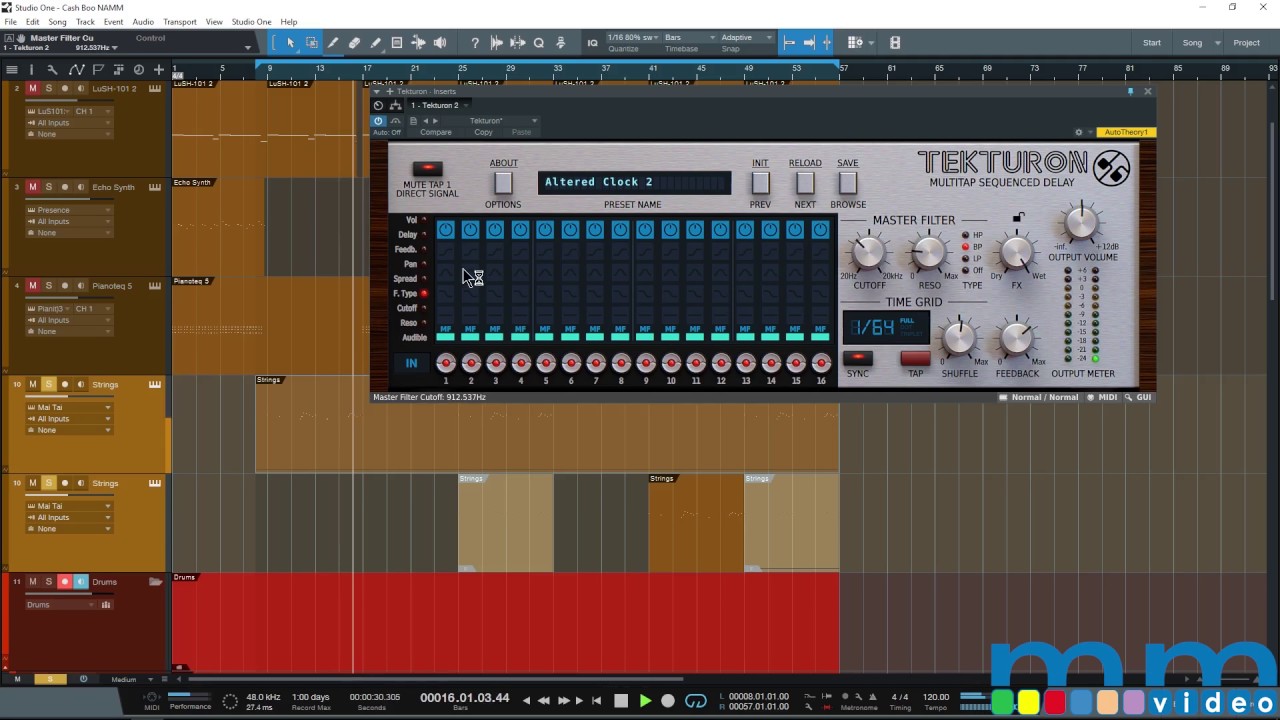This screenshot has height=720, width=1280.
Task: Toggle the MUTE TAP 1 DIRECT SIGNAL switch
Action: coord(427,168)
